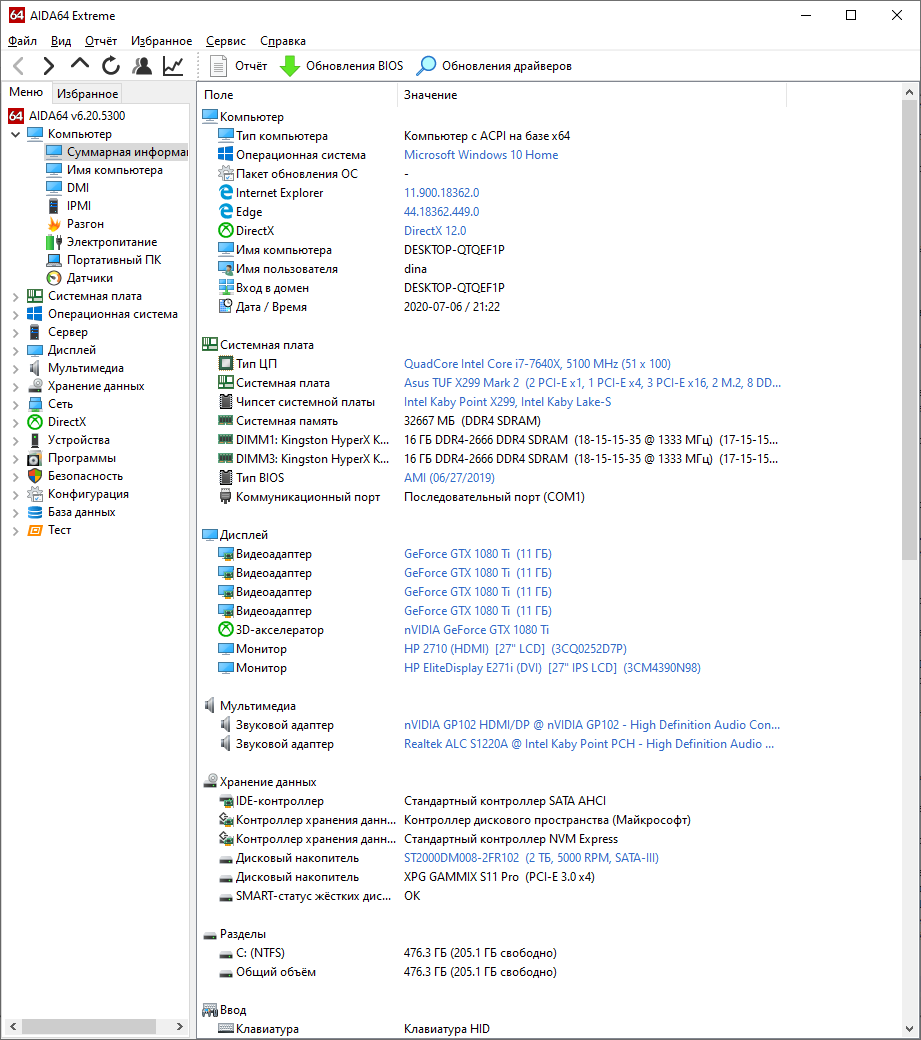Image resolution: width=921 pixels, height=1040 pixels.
Task: Click the vertical scrollbar thumb in the details pane
Action: (909, 330)
